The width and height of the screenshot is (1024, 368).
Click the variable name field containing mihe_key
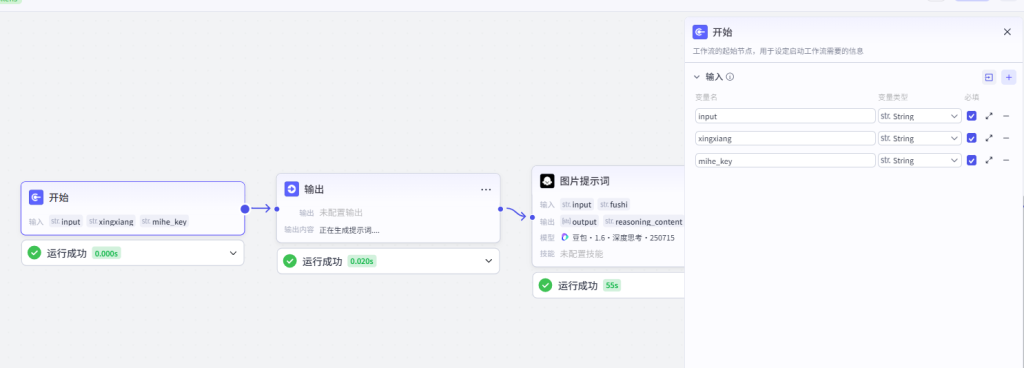785,161
